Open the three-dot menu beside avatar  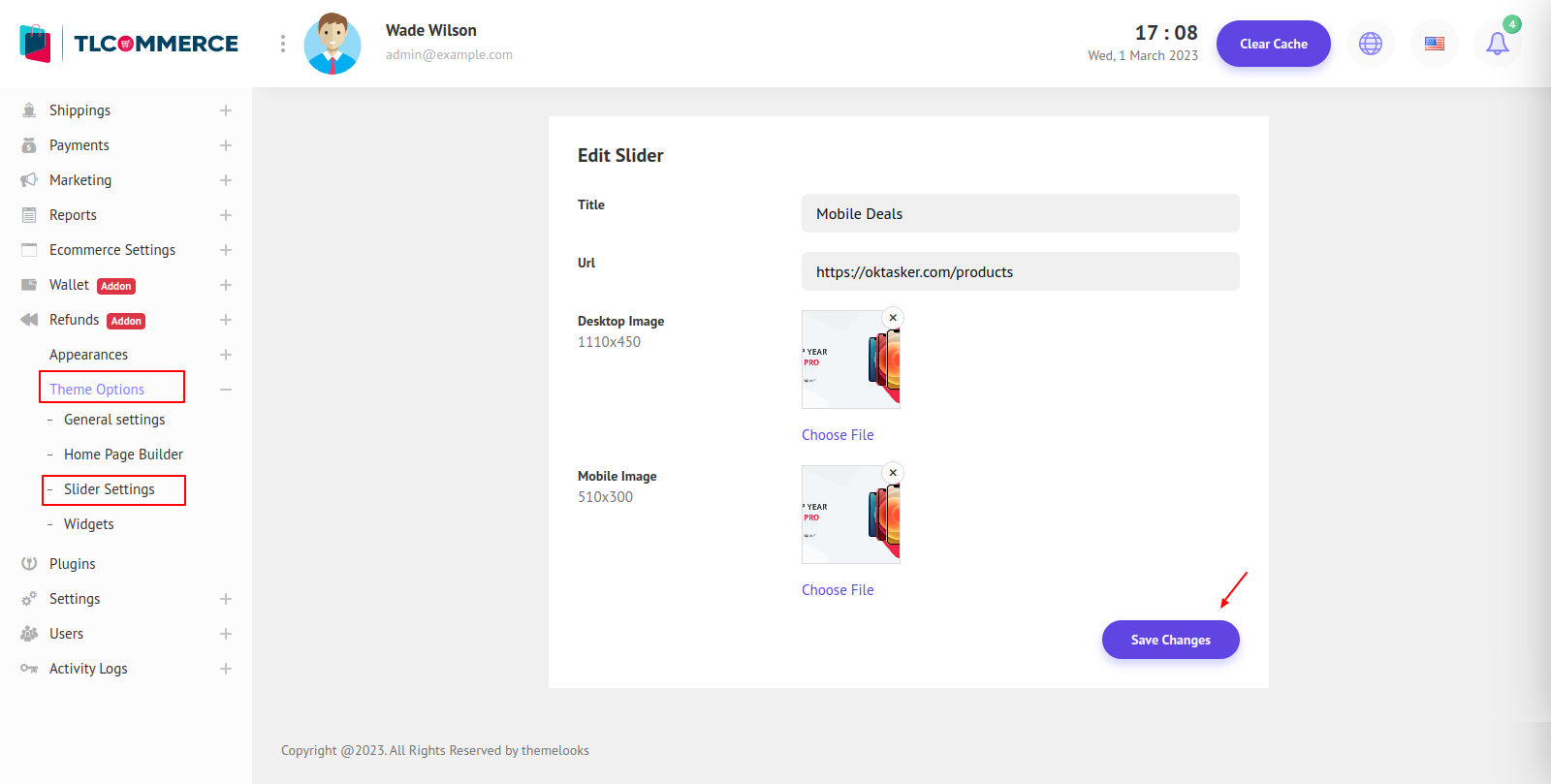[282, 44]
